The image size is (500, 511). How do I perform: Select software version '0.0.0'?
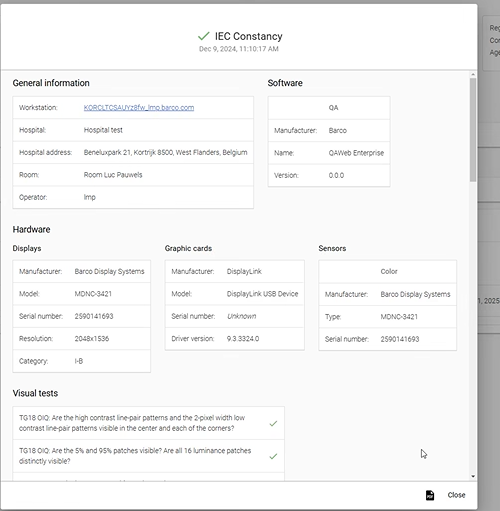tap(336, 175)
